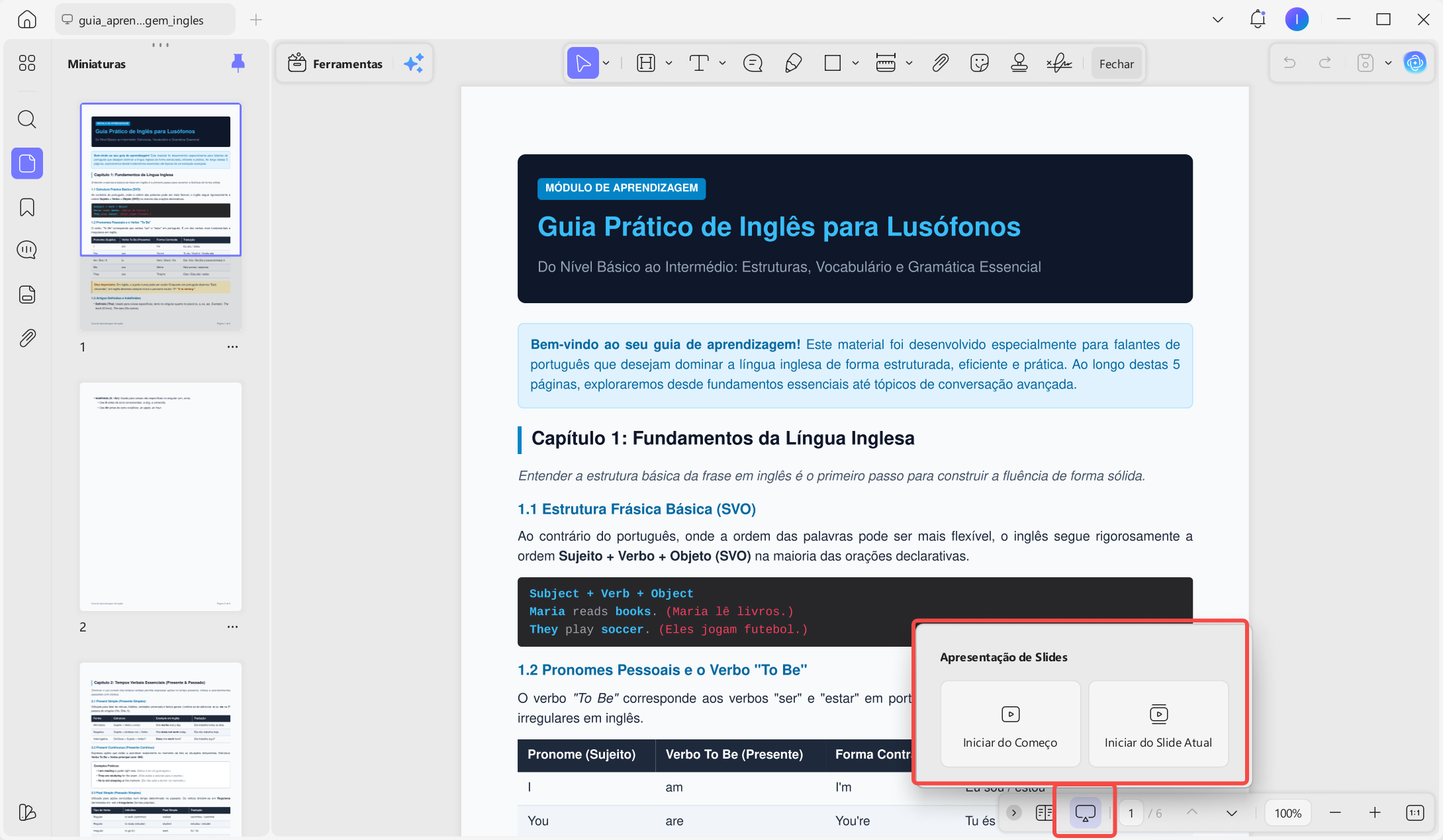
Task: Unpin the Miniaturas panel
Action: pos(238,63)
